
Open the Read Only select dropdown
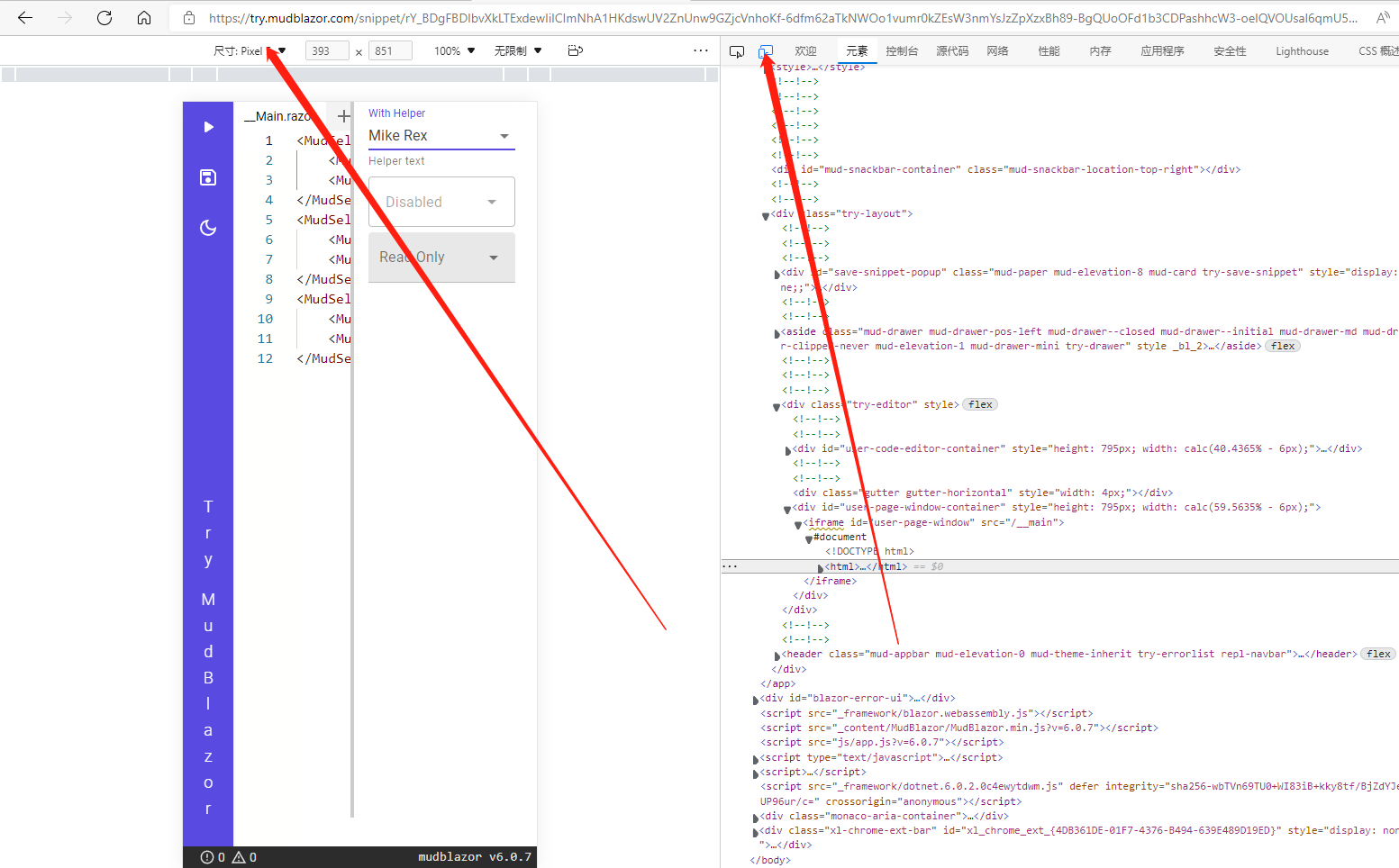coord(441,258)
